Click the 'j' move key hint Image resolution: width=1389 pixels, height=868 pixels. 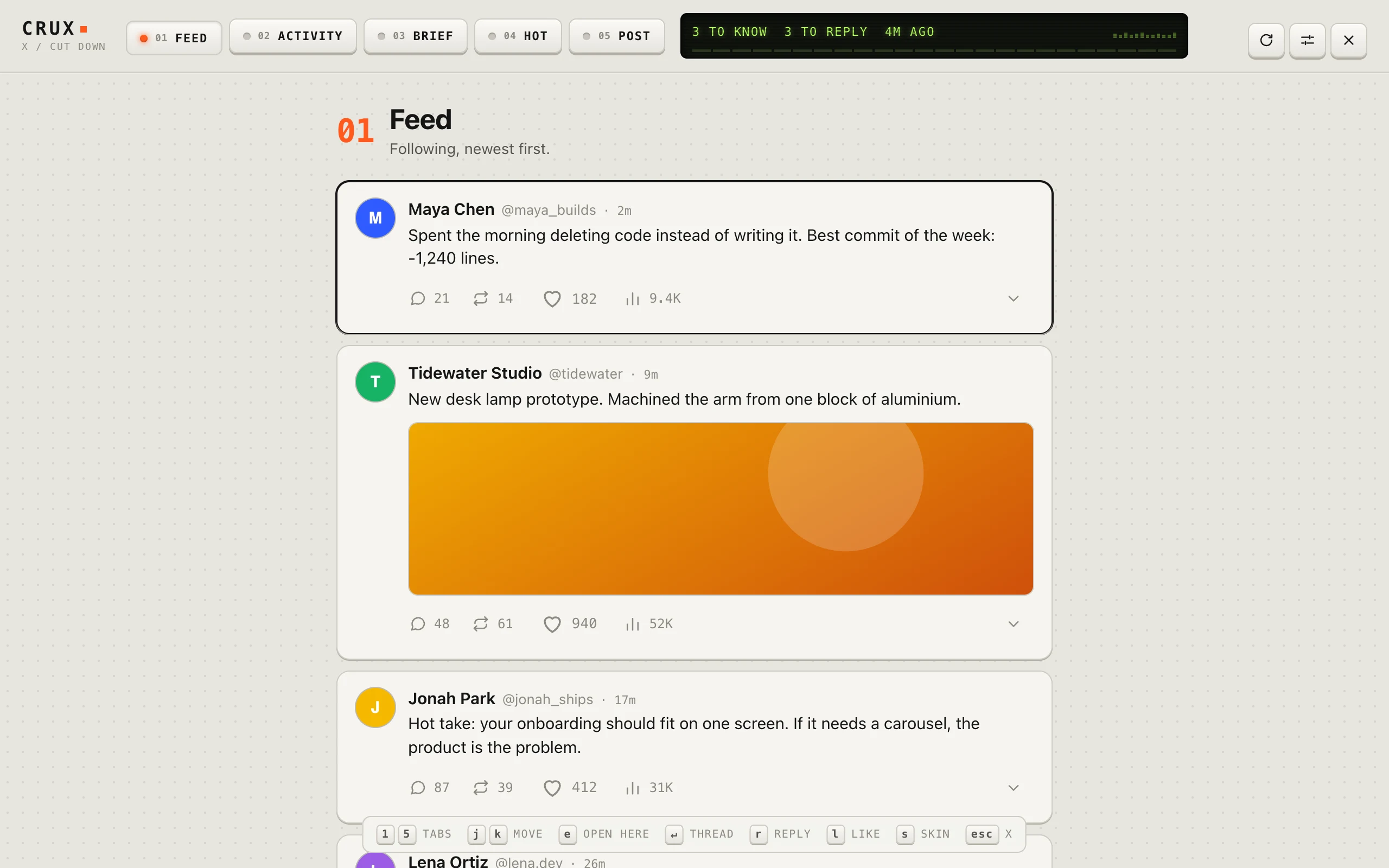pyautogui.click(x=476, y=834)
